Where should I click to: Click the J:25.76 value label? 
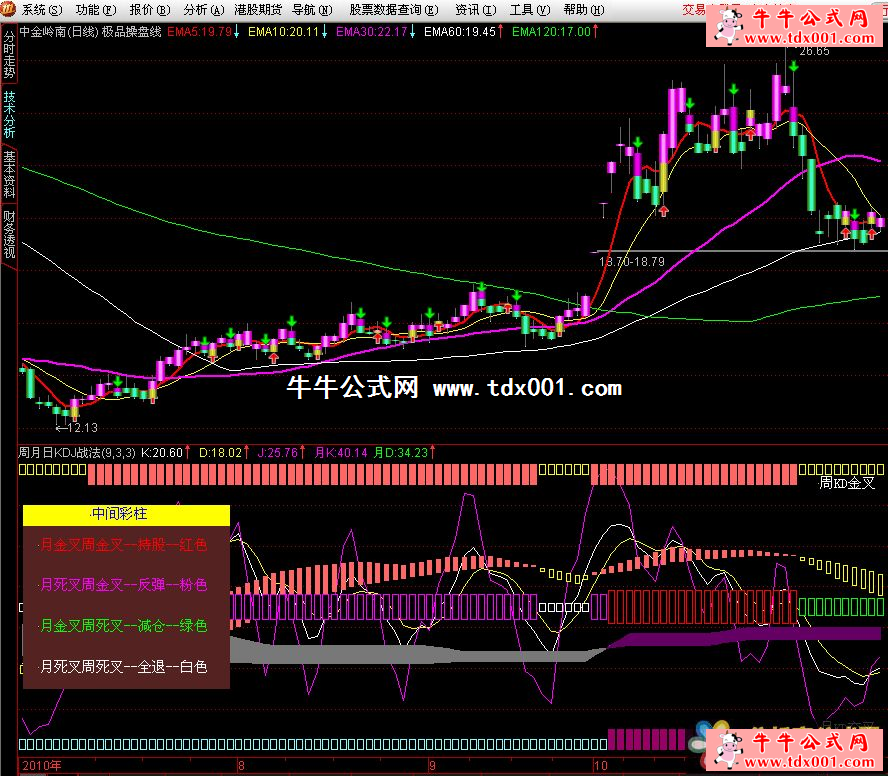(x=278, y=453)
